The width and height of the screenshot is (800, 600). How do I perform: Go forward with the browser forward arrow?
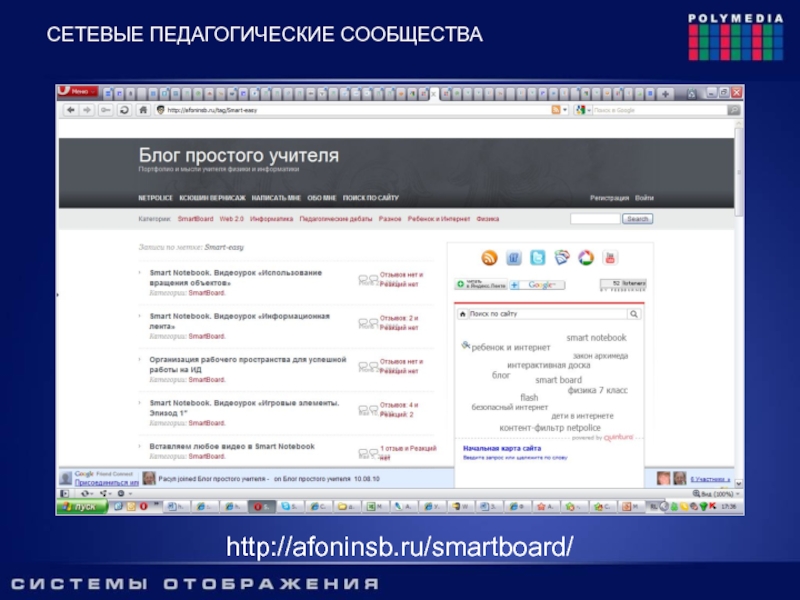point(87,110)
